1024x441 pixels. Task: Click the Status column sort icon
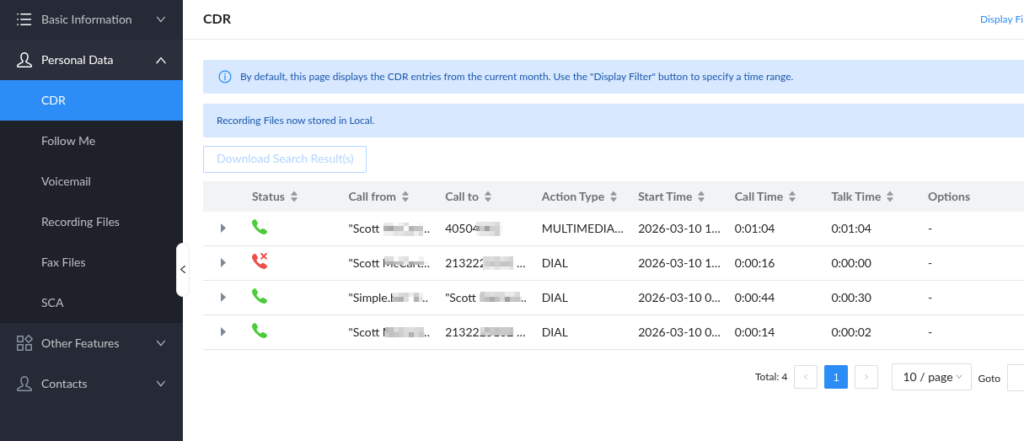pyautogui.click(x=294, y=197)
